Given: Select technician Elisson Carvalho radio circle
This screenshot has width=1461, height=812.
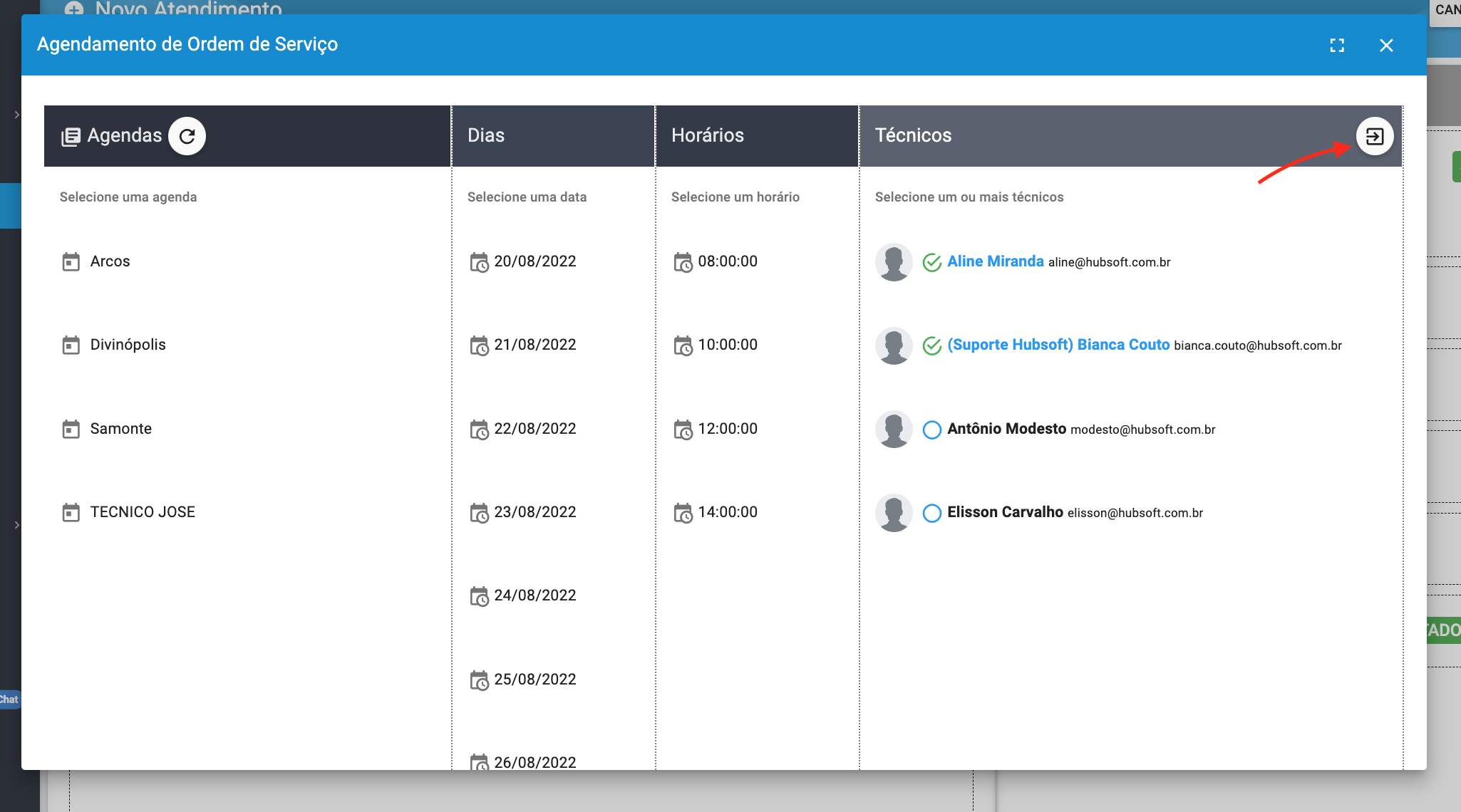Looking at the screenshot, I should tap(932, 514).
